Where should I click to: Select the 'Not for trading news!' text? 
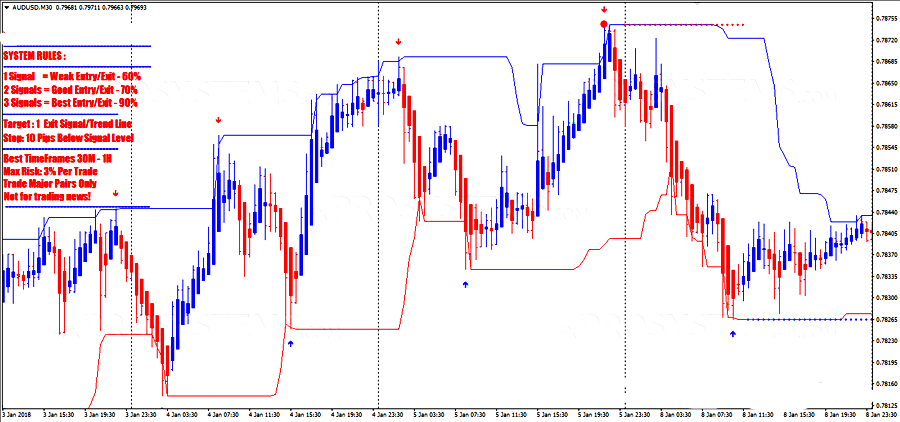pyautogui.click(x=46, y=197)
